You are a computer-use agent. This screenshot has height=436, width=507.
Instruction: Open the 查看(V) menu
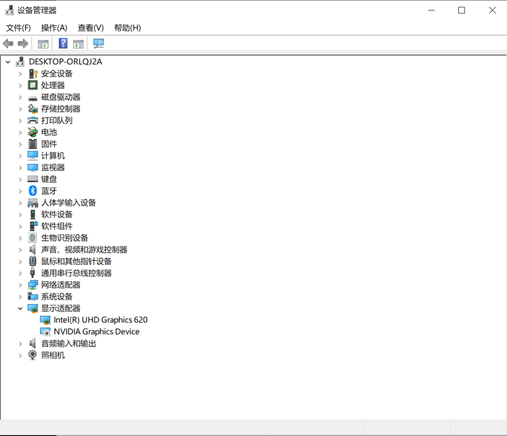click(x=91, y=28)
